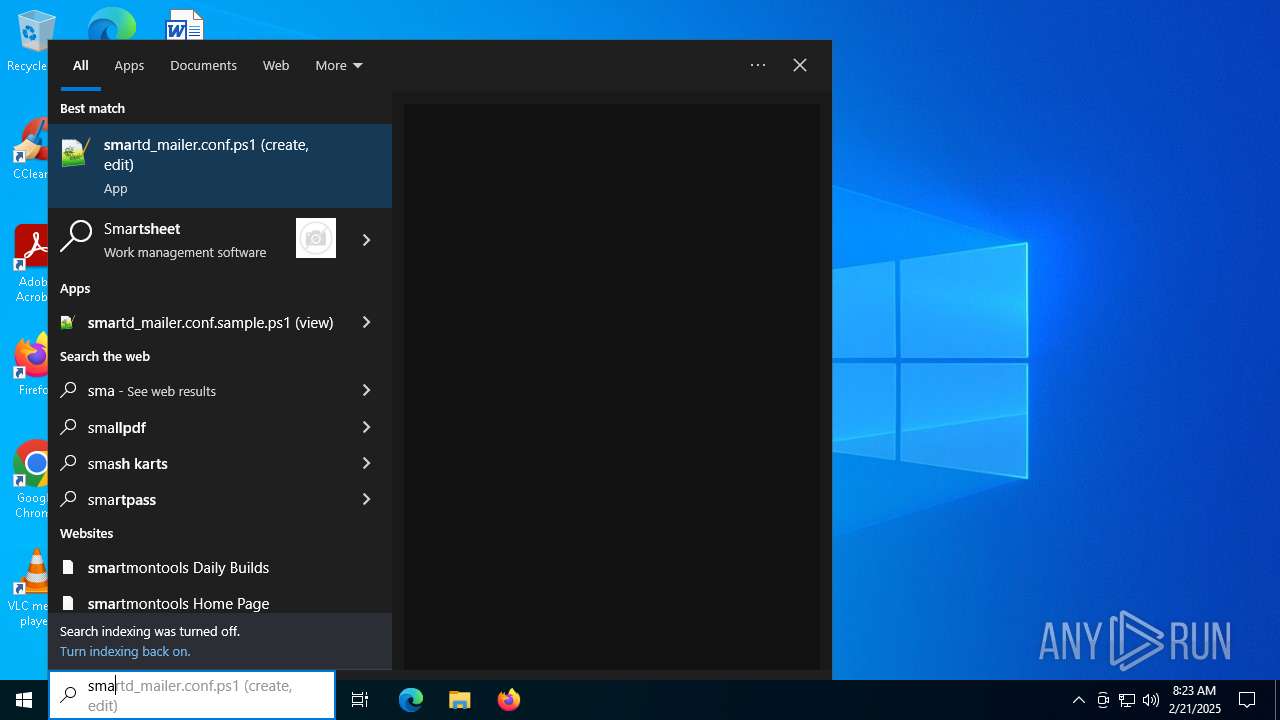Expand the Smartsheet result arrow
Image resolution: width=1280 pixels, height=720 pixels.
366,240
